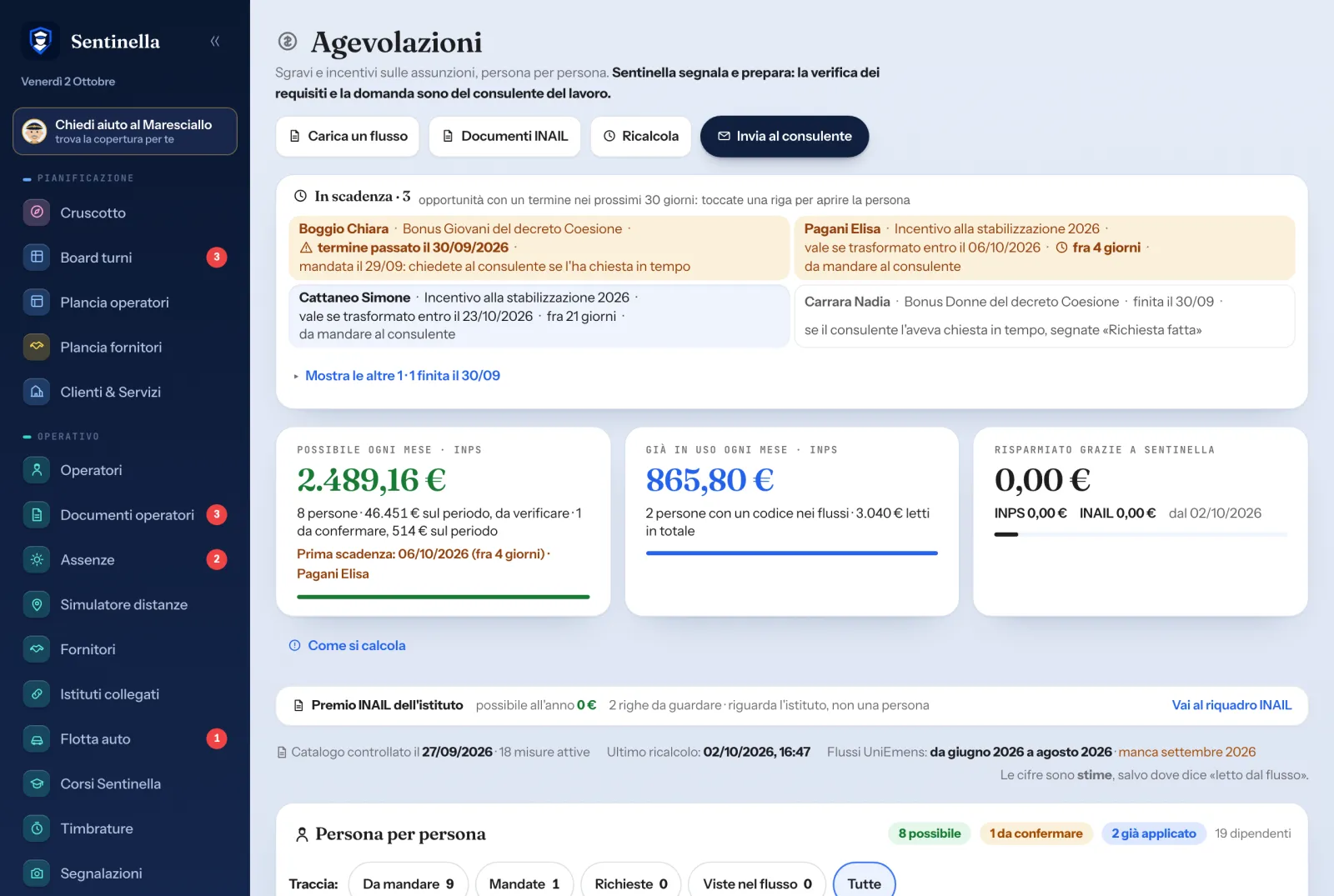Toggle the 2 già applicato chip
Viewport: 1334px width, 896px height.
(x=1154, y=833)
